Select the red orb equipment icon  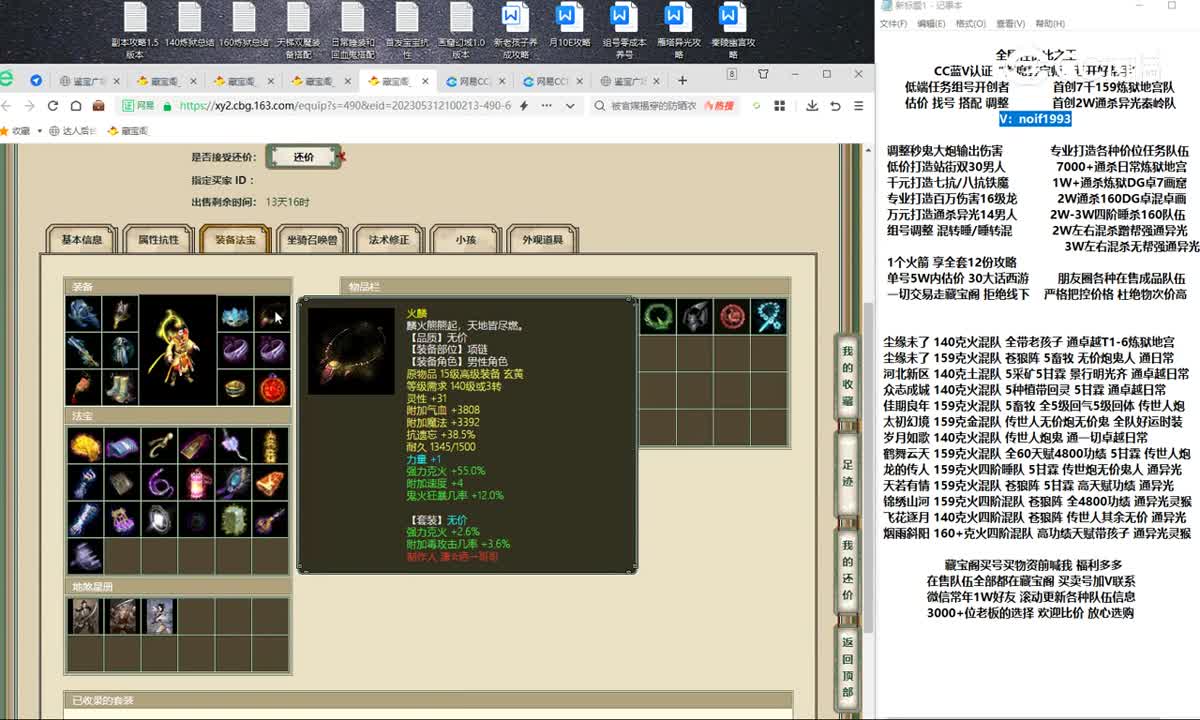(272, 387)
